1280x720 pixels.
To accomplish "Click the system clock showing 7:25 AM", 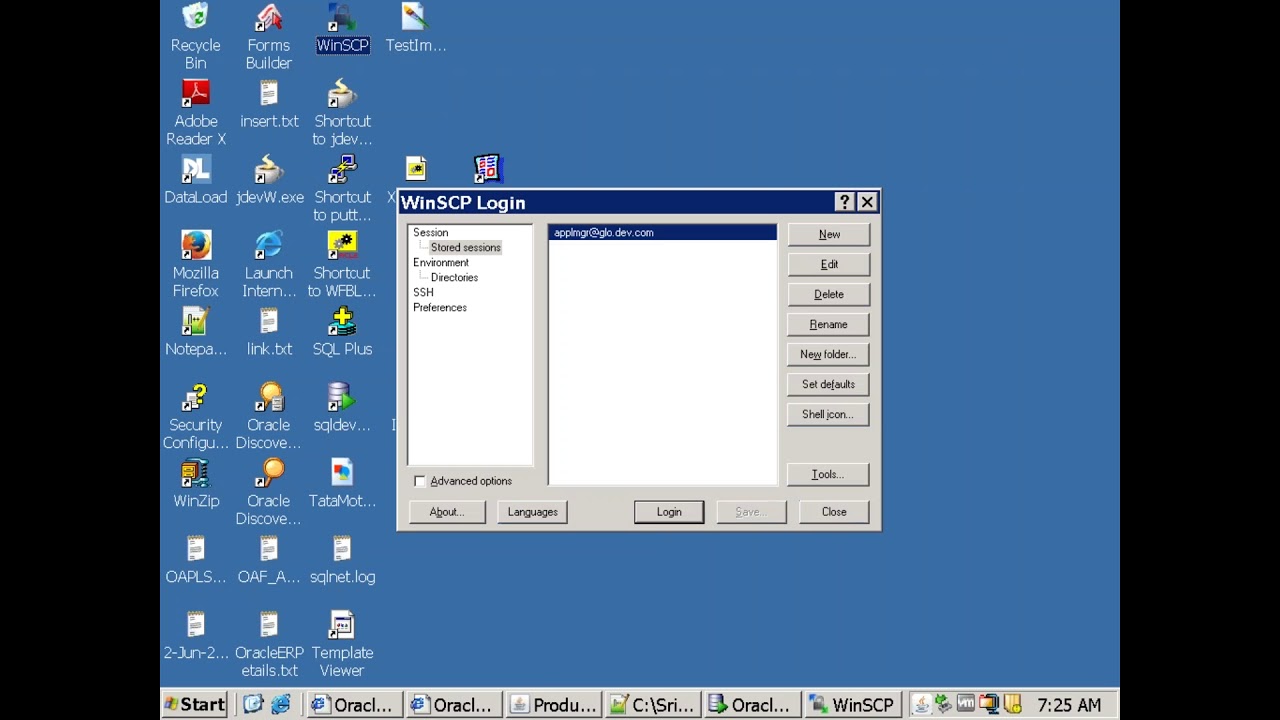I will (1069, 705).
